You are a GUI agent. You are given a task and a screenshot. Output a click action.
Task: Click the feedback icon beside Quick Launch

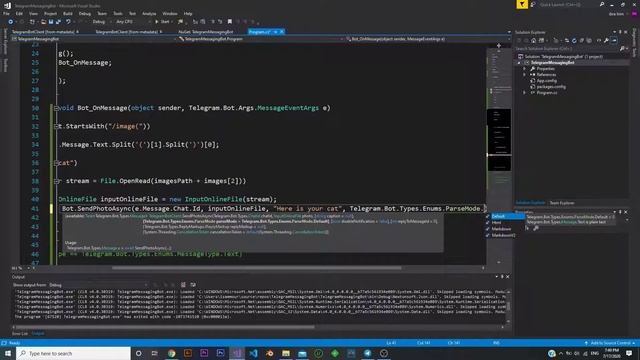coord(533,4)
